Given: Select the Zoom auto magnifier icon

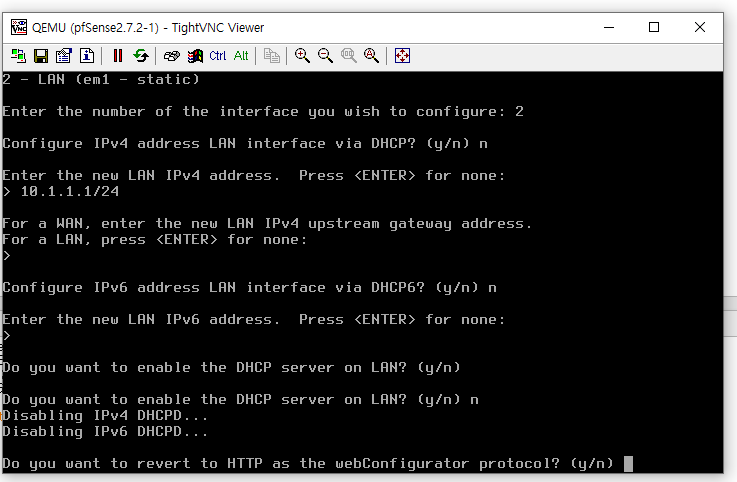Looking at the screenshot, I should tap(371, 56).
